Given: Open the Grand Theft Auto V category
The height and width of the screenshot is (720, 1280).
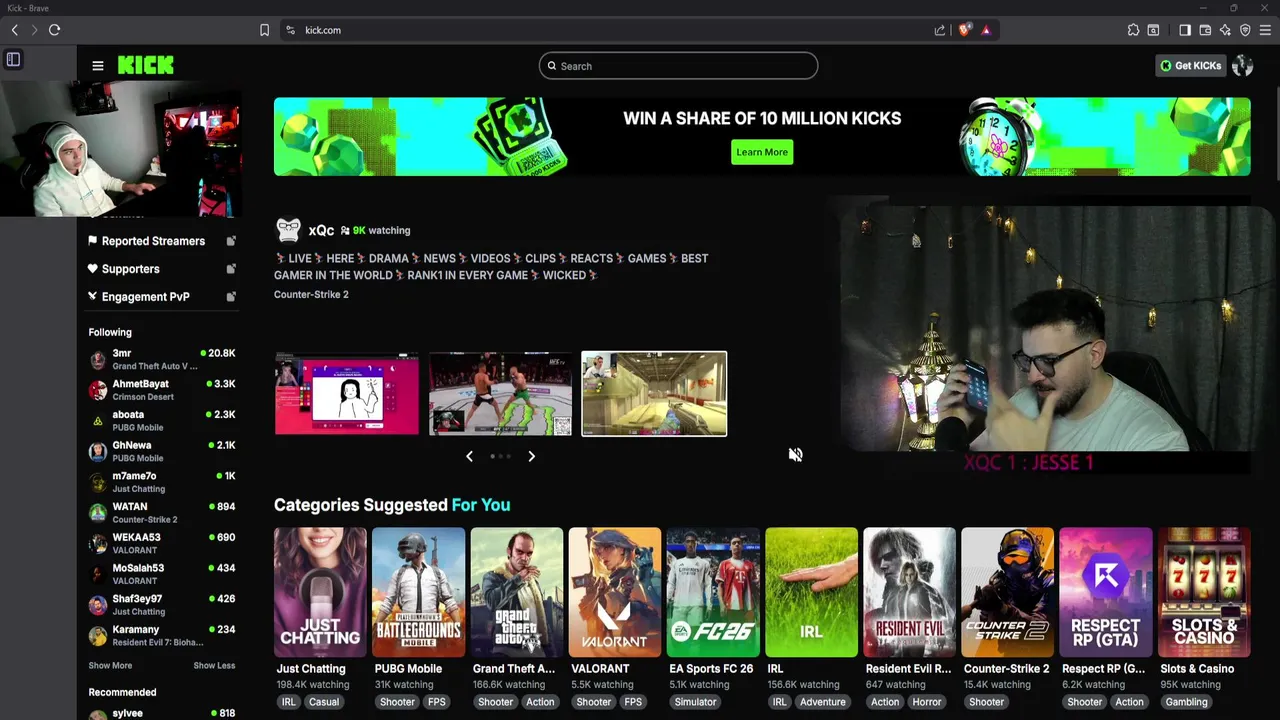Looking at the screenshot, I should pyautogui.click(x=516, y=592).
